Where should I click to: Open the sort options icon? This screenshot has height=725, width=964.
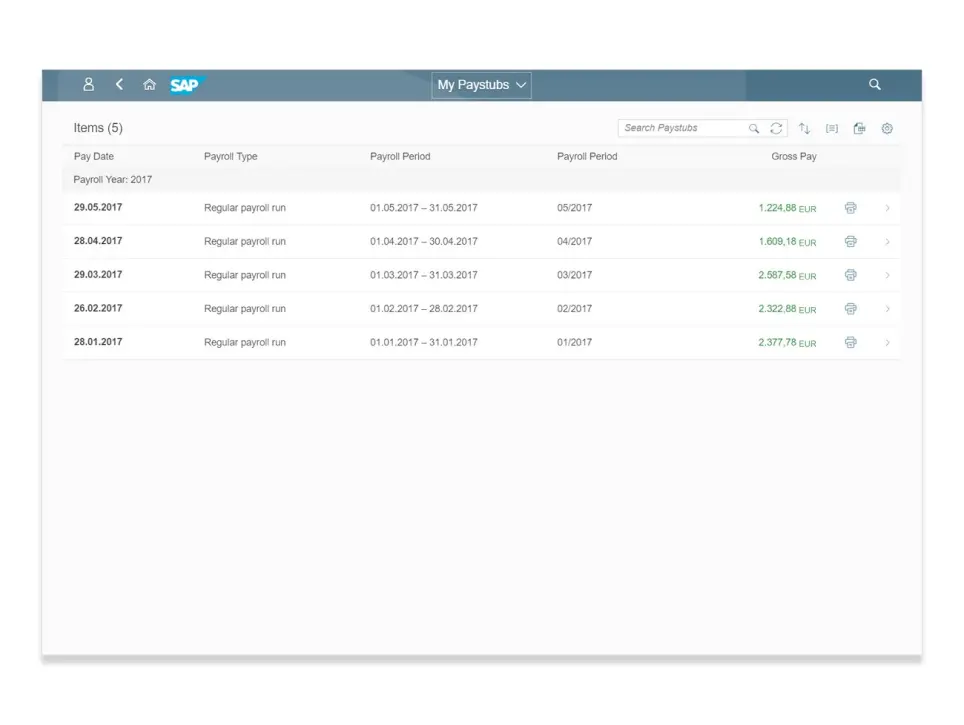(x=804, y=128)
